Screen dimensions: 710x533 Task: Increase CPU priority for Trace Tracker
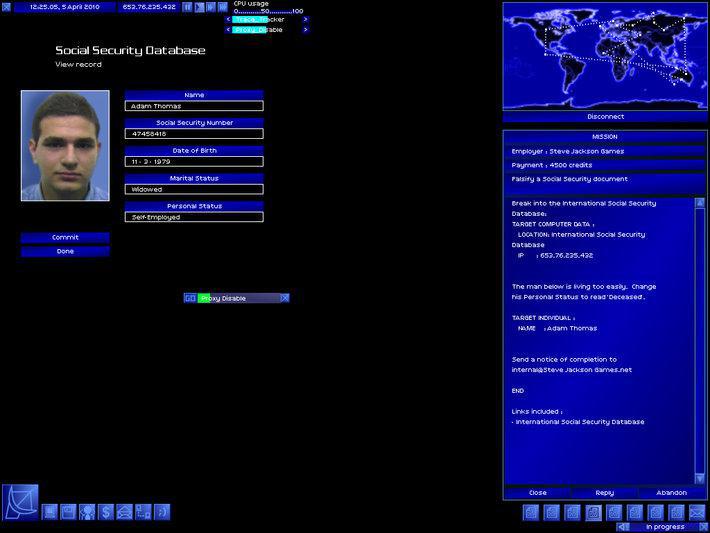pos(306,19)
